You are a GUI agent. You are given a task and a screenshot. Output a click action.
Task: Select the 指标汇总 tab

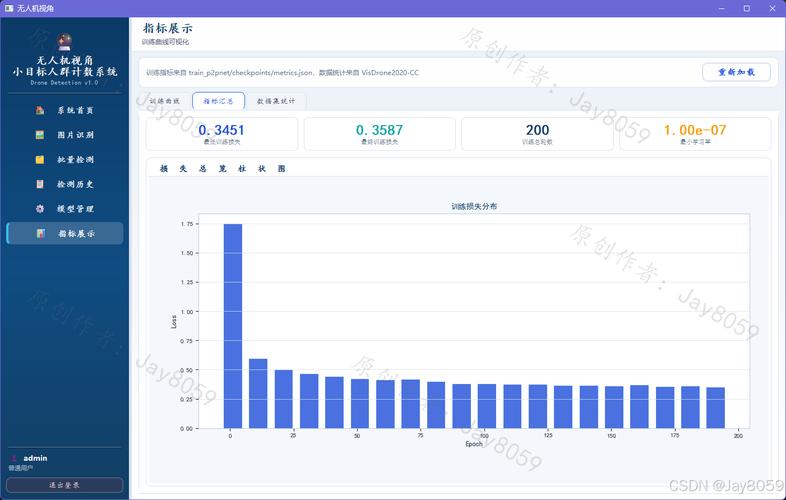coord(219,101)
